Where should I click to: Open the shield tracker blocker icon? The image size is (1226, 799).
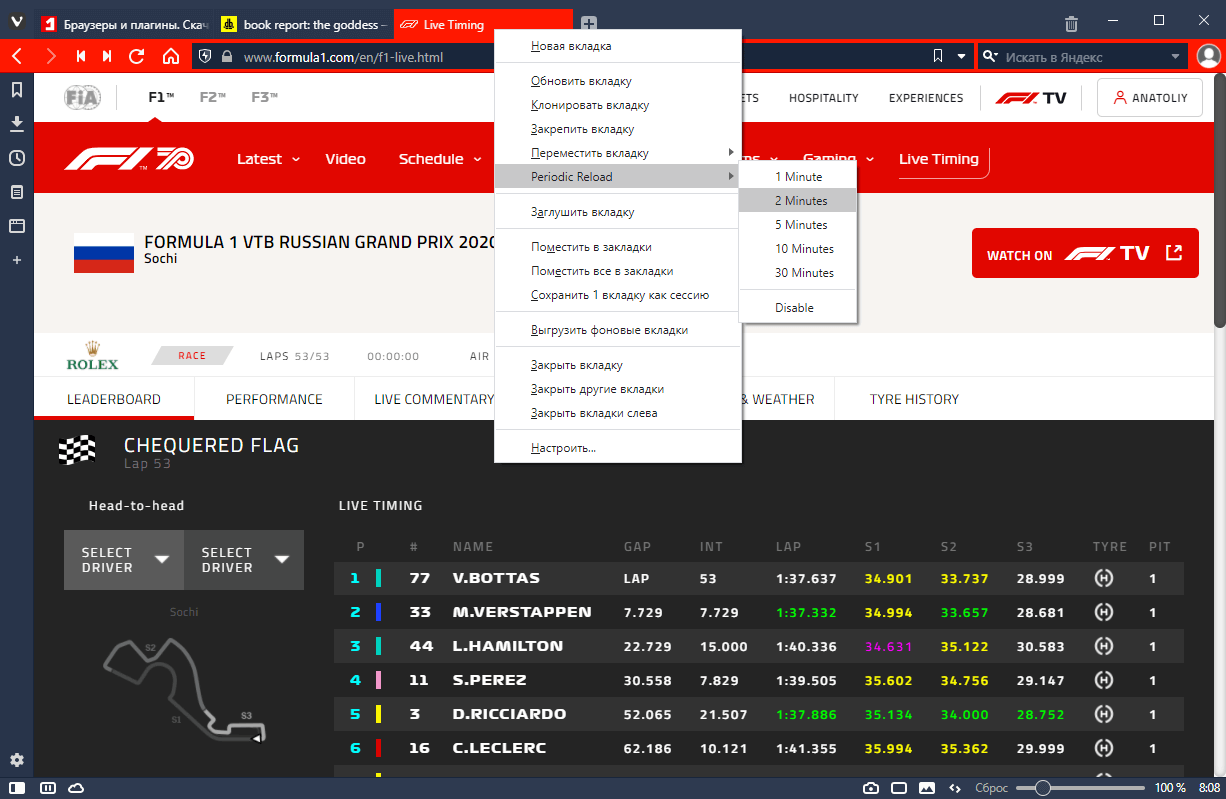click(205, 57)
